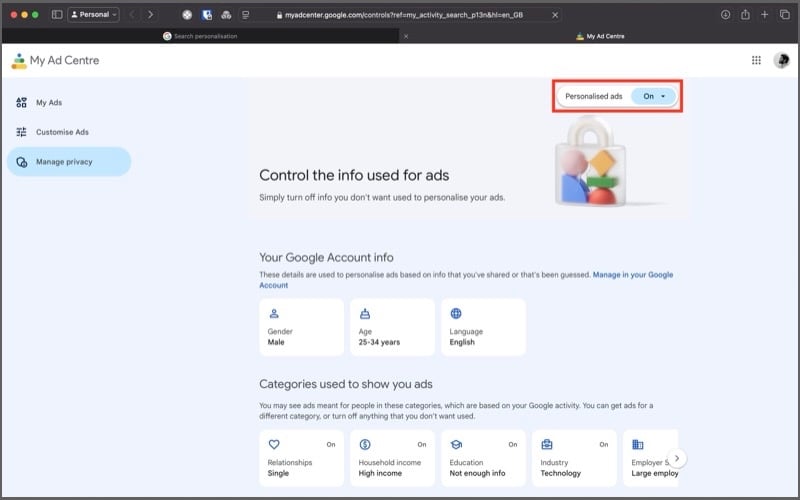Image resolution: width=800 pixels, height=500 pixels.
Task: Click the Customise Ads sliders icon
Action: (x=21, y=132)
